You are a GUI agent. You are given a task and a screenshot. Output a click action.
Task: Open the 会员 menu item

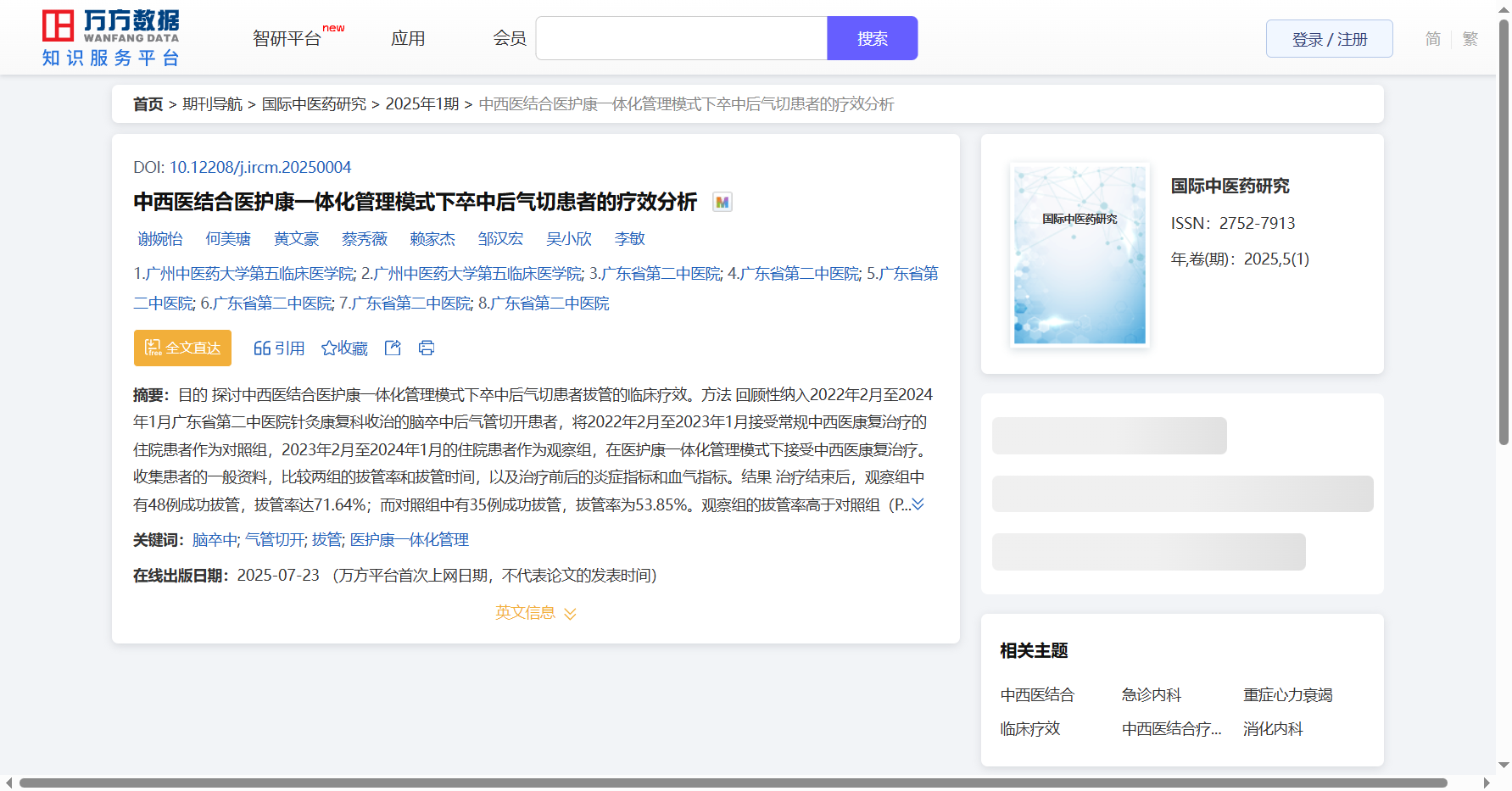(510, 38)
